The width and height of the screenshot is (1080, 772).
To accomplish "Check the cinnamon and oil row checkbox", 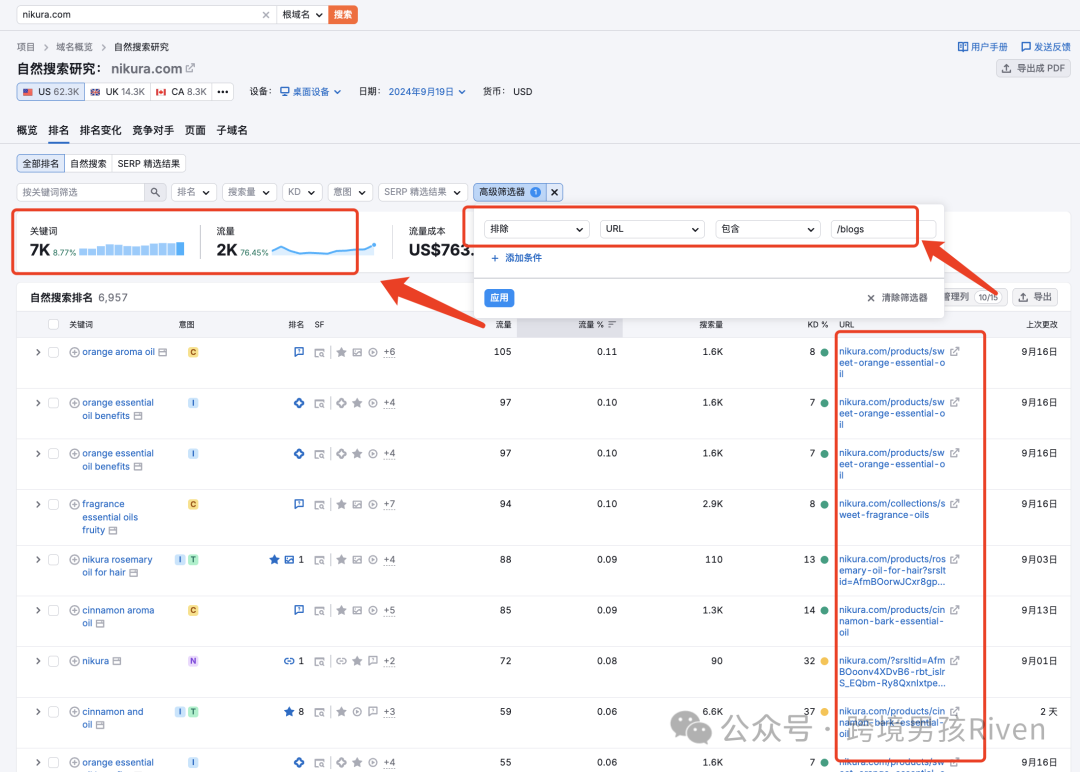I will (53, 712).
